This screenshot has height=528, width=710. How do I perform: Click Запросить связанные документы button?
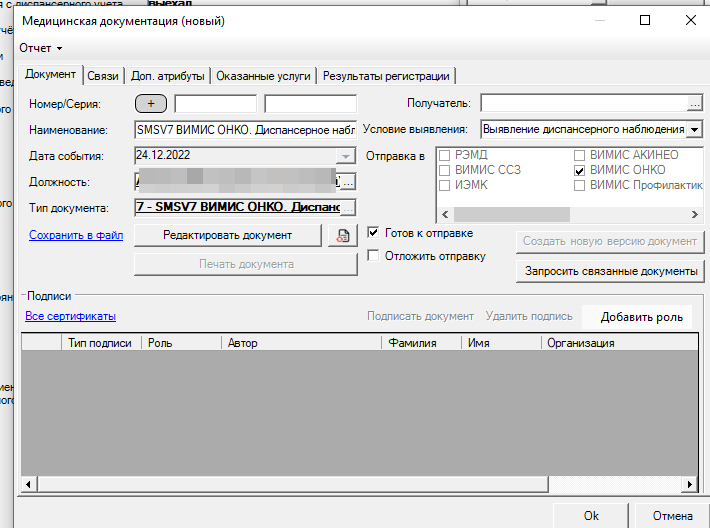(610, 271)
